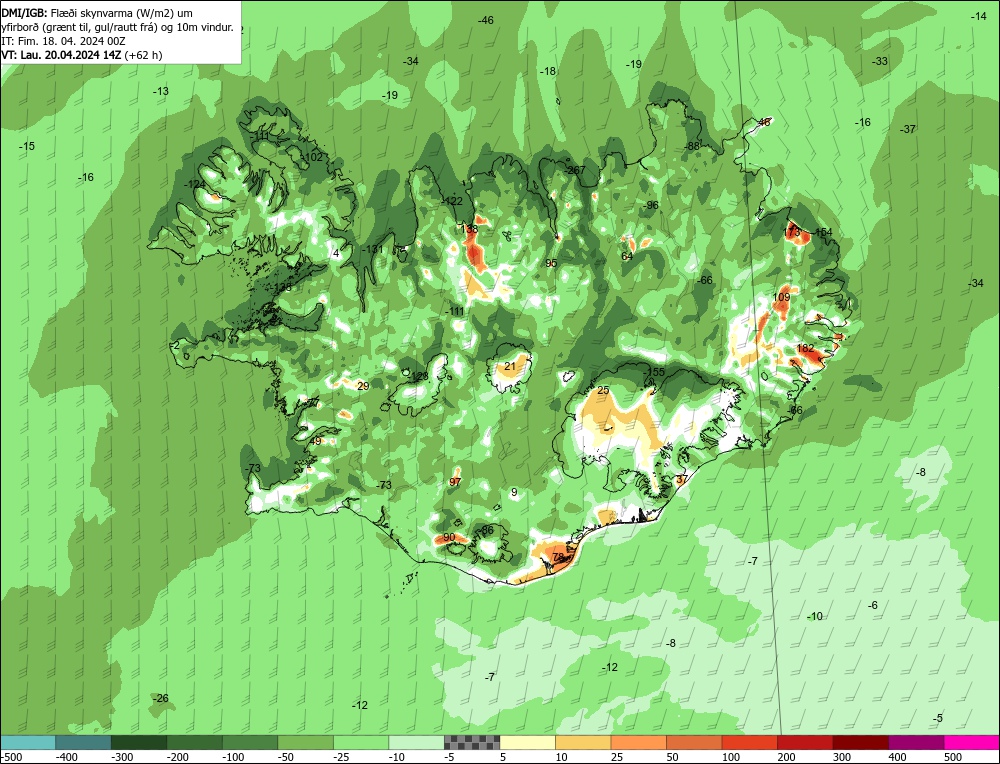Click the -300 tick label on the legend
1000x764 pixels.
click(x=122, y=757)
